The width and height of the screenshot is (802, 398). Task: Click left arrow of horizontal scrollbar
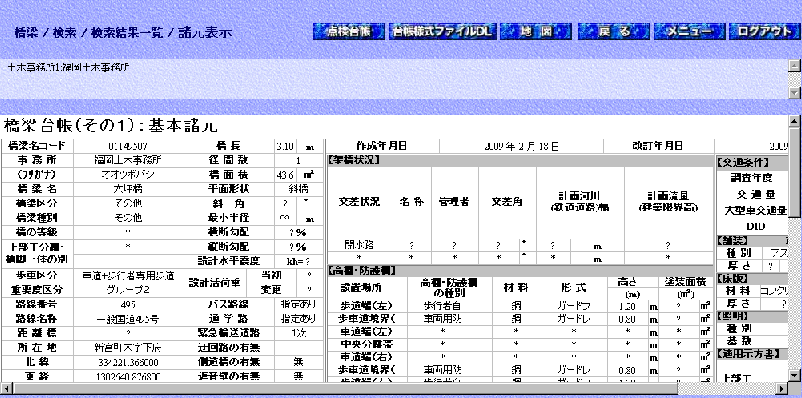[x=7, y=388]
